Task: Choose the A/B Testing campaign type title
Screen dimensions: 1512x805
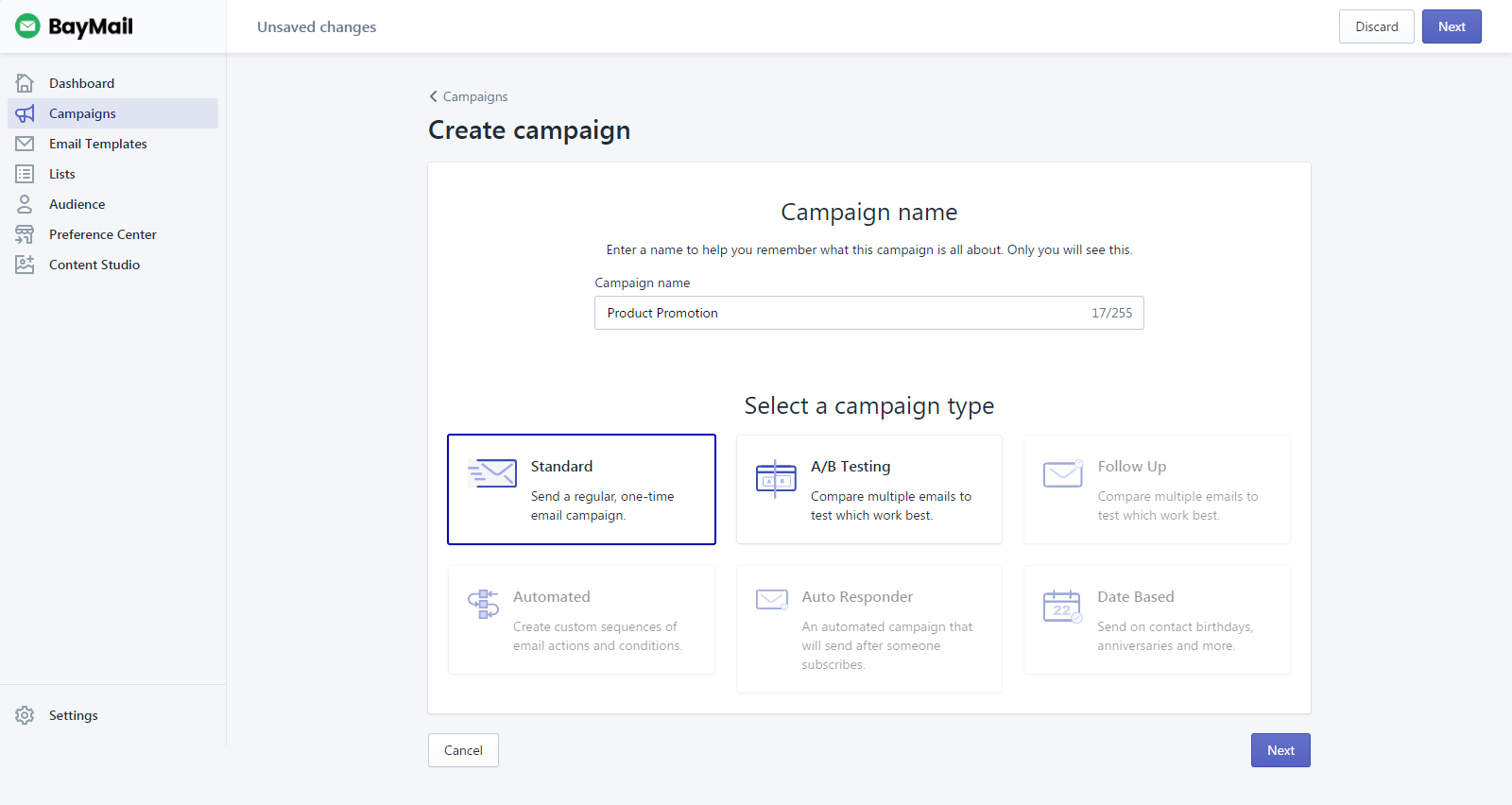Action: (x=850, y=466)
